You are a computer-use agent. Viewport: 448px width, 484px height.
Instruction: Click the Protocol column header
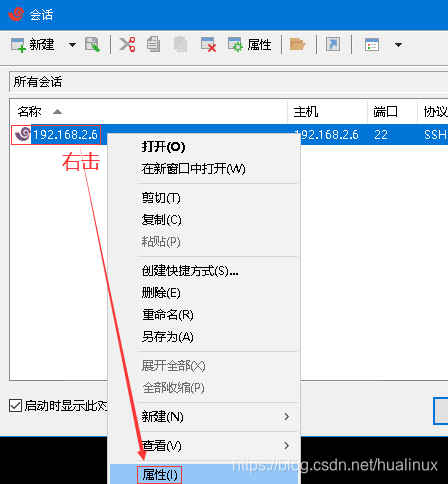433,112
